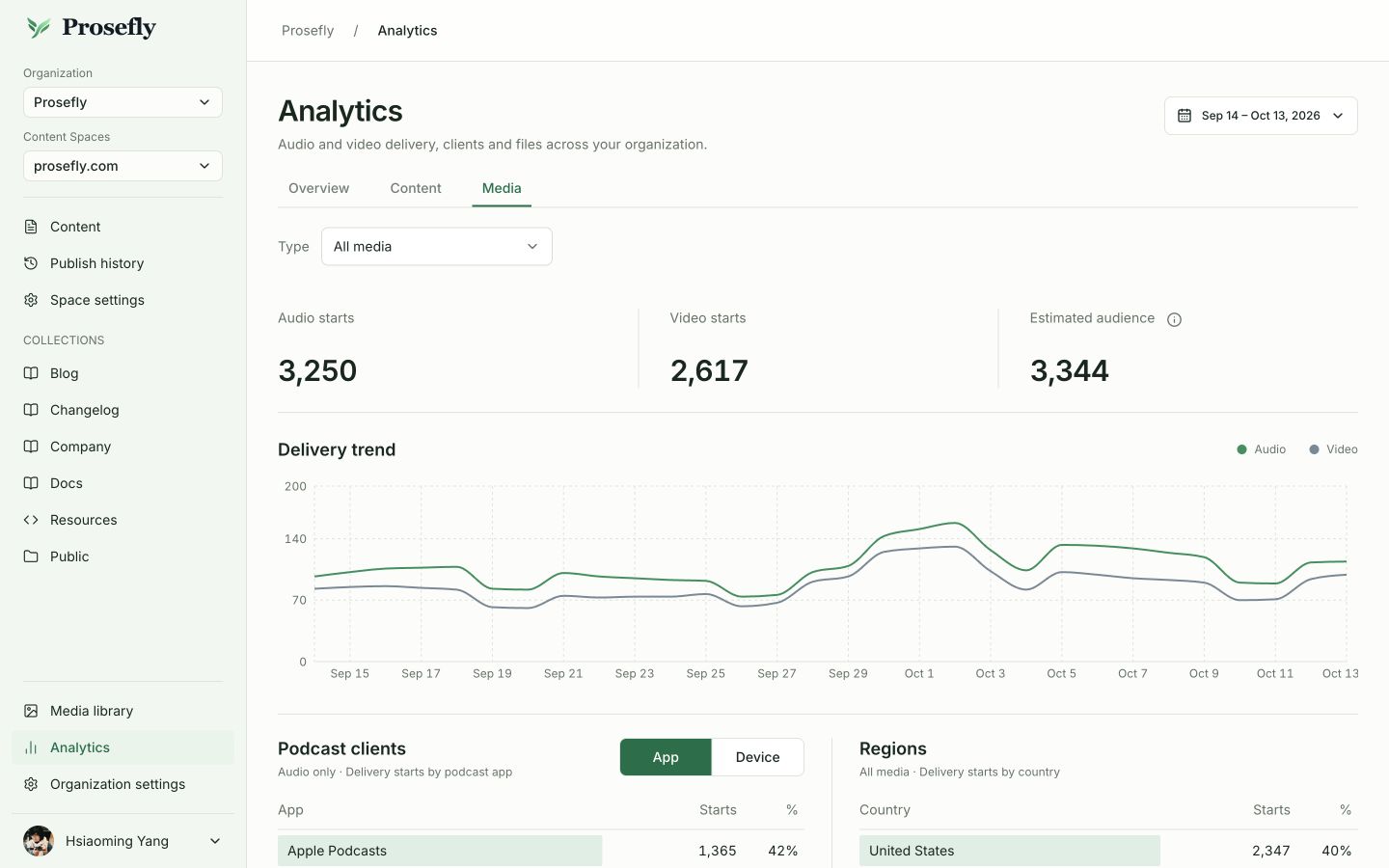Viewport: 1389px width, 868px height.
Task: Click the Changelog book icon
Action: tap(31, 410)
